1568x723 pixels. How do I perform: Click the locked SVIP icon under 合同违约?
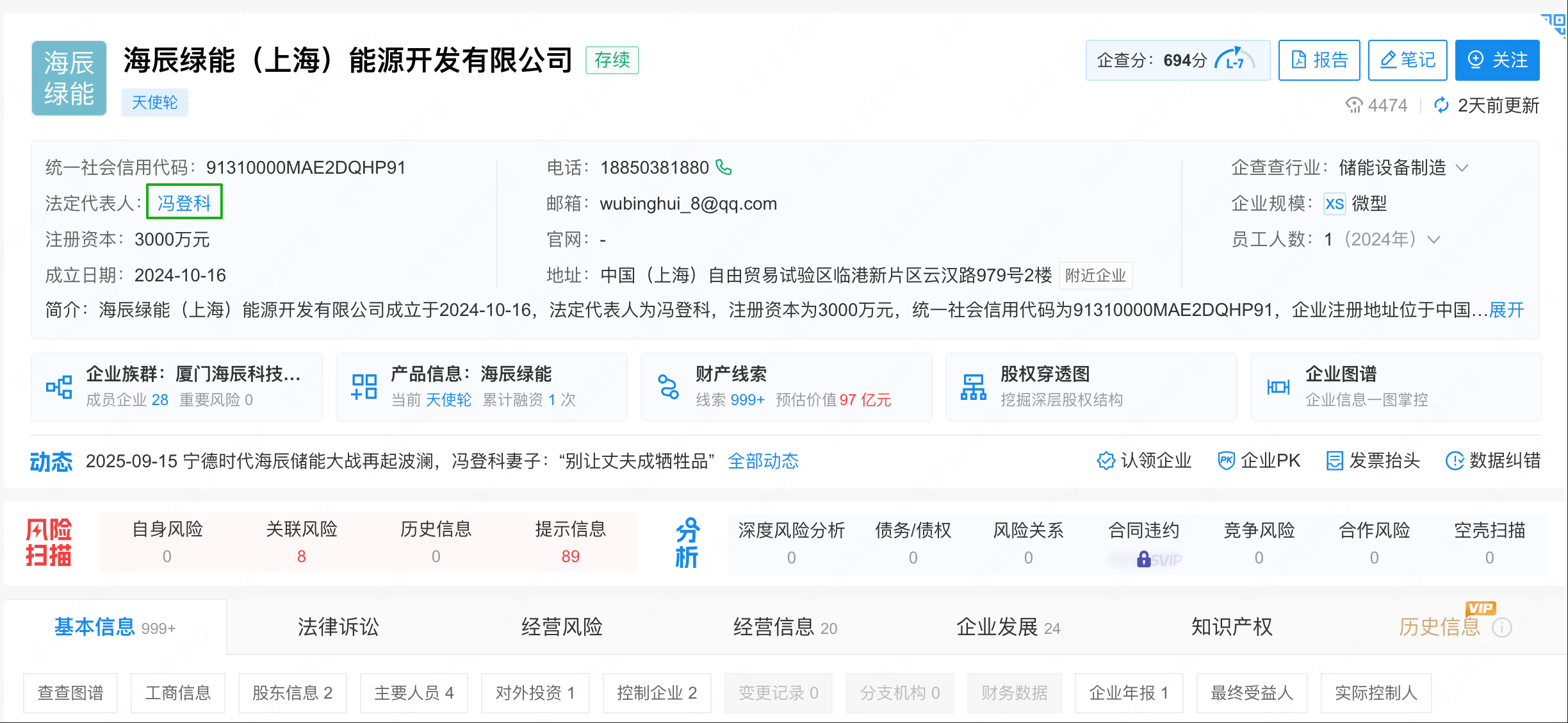tap(1144, 560)
